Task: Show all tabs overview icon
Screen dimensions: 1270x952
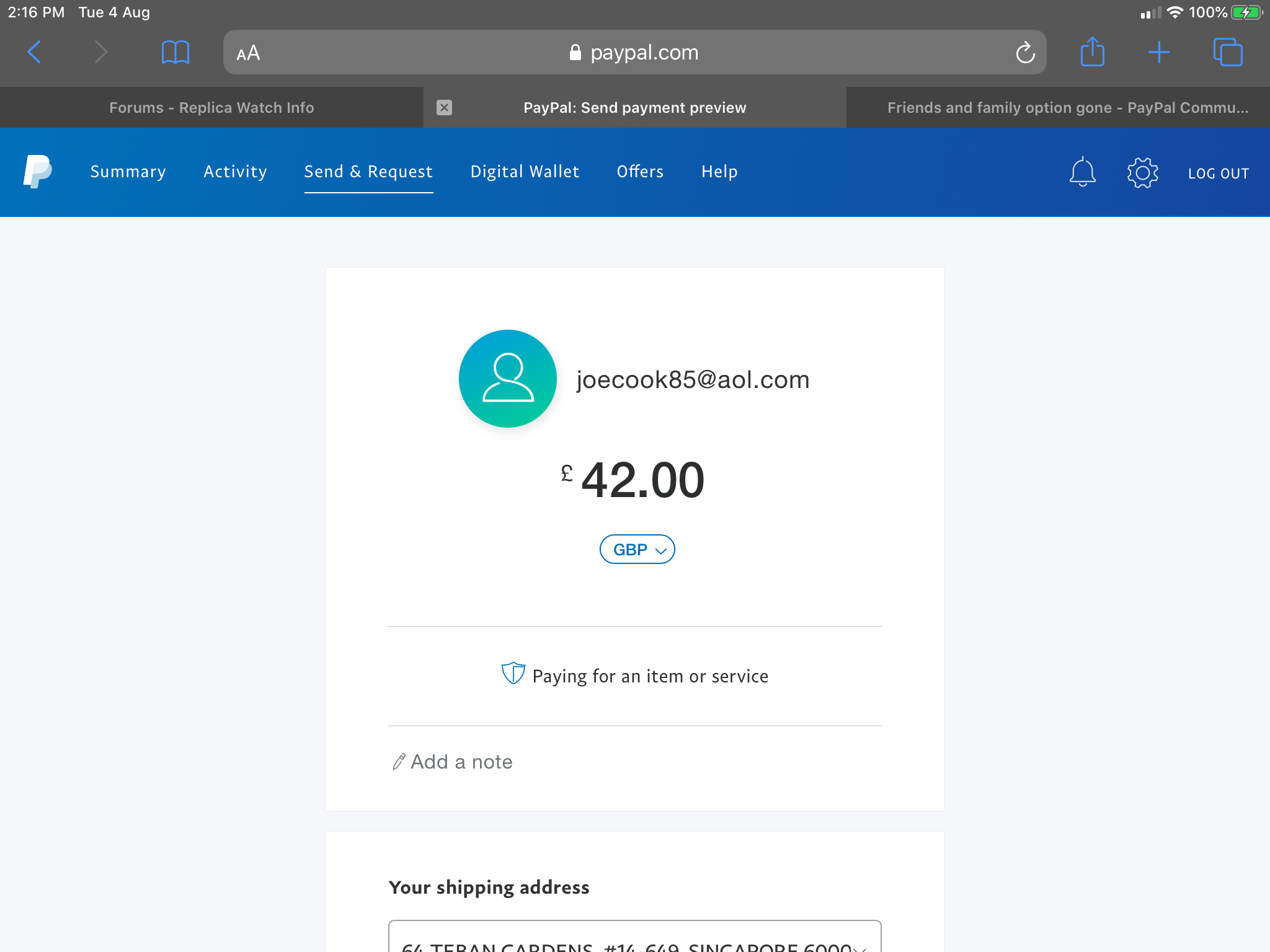Action: click(x=1228, y=52)
